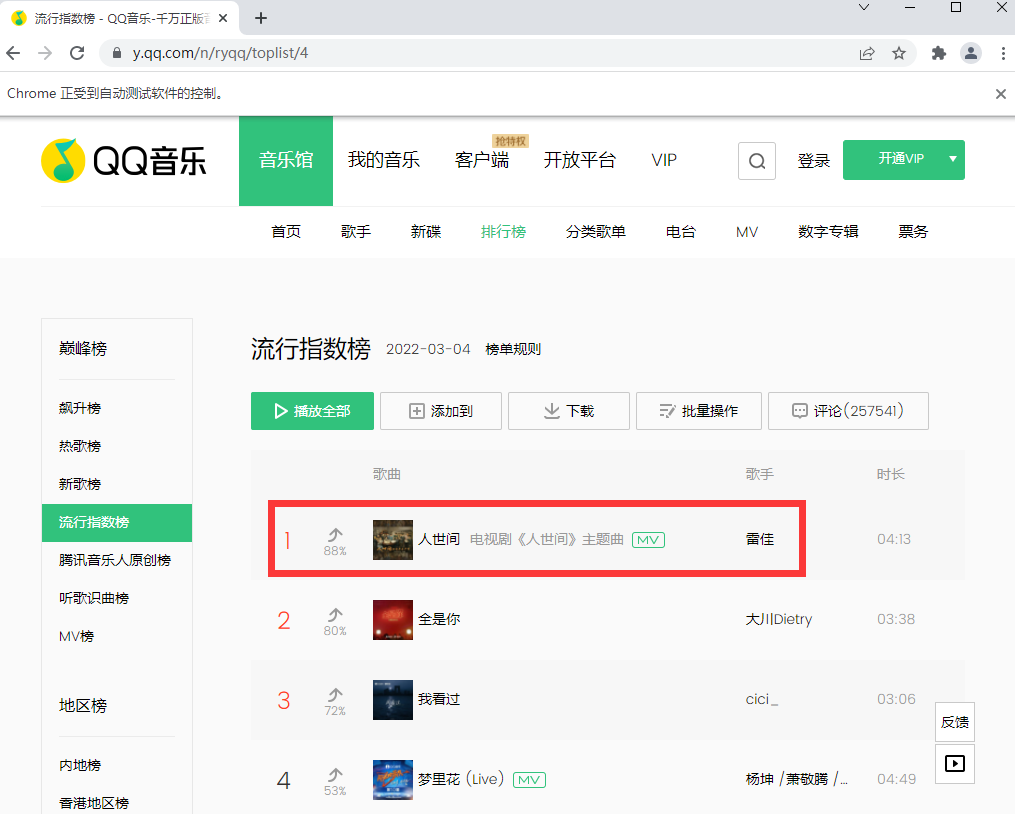Open singer 雷佳 page

(x=760, y=539)
